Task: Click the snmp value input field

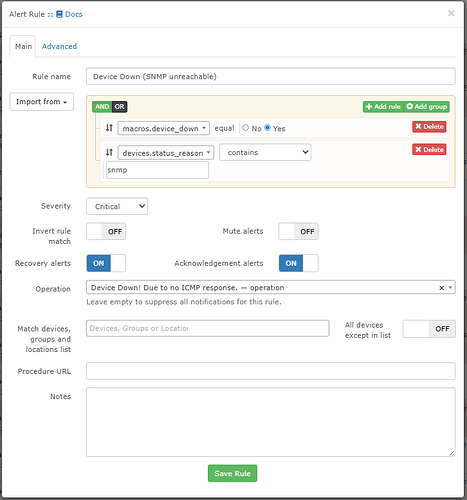Action: [x=157, y=170]
